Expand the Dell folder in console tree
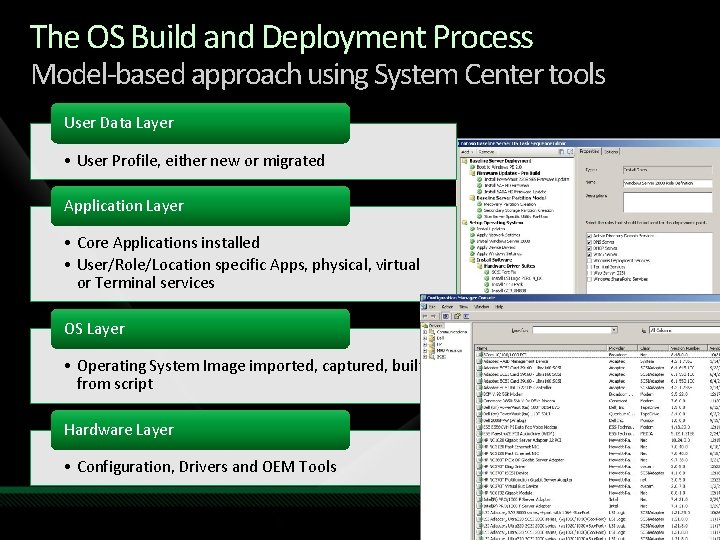The height and width of the screenshot is (540, 720). pos(426,338)
